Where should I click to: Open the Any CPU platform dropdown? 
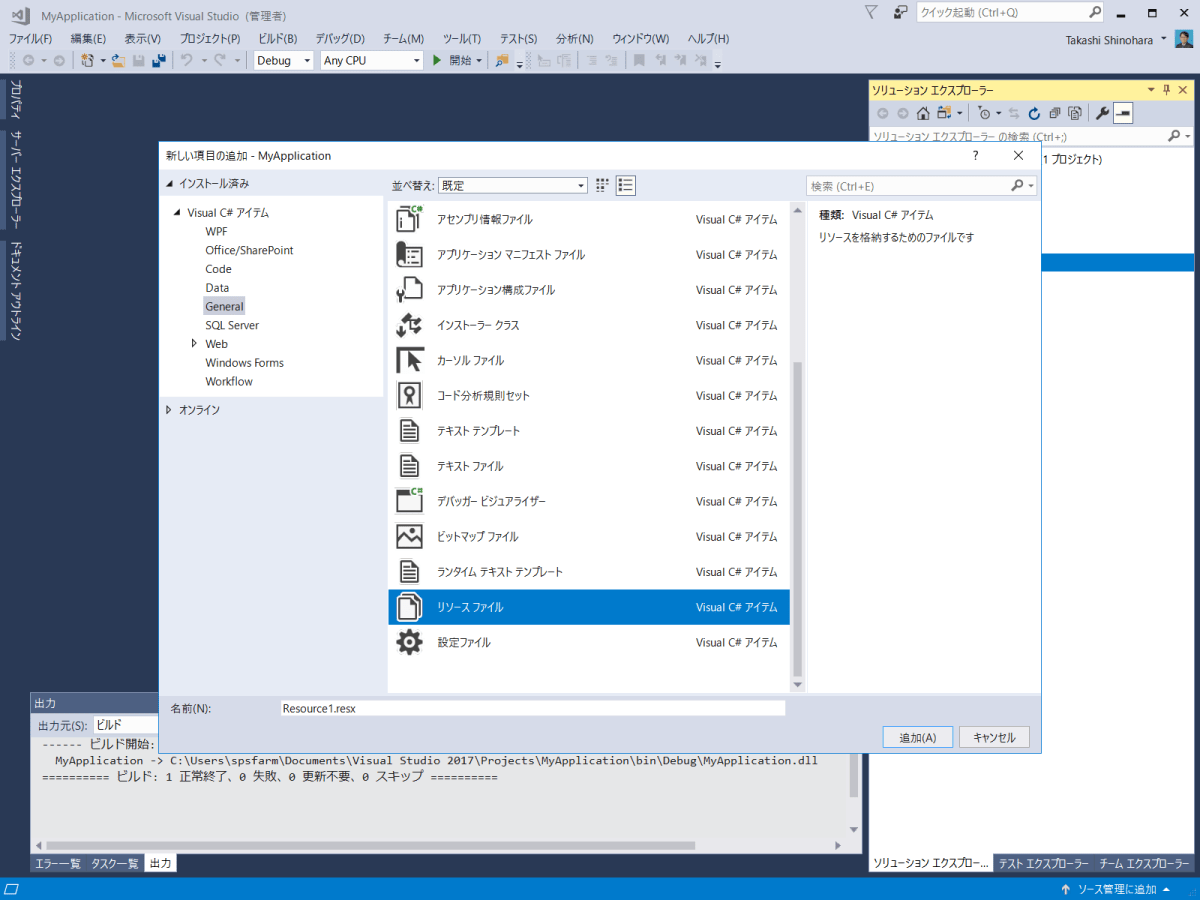point(372,60)
